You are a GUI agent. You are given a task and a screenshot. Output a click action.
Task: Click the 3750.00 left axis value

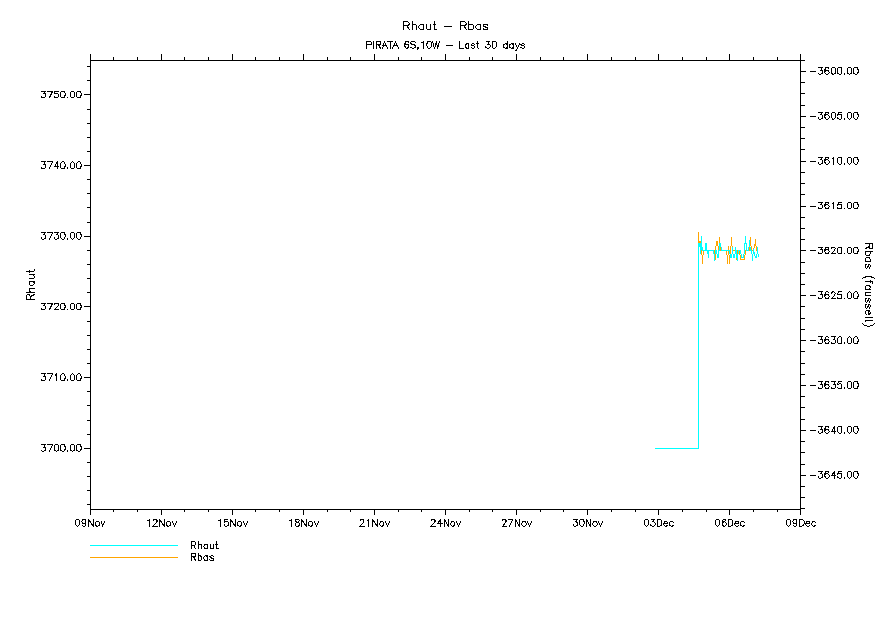[x=60, y=95]
